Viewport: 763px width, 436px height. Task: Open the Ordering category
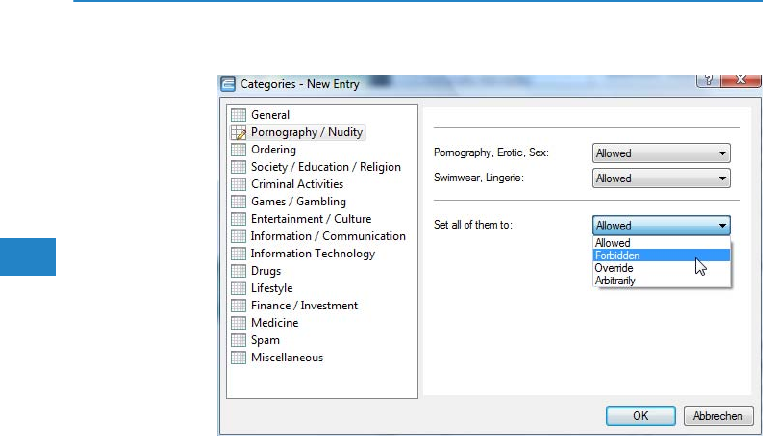pos(273,149)
